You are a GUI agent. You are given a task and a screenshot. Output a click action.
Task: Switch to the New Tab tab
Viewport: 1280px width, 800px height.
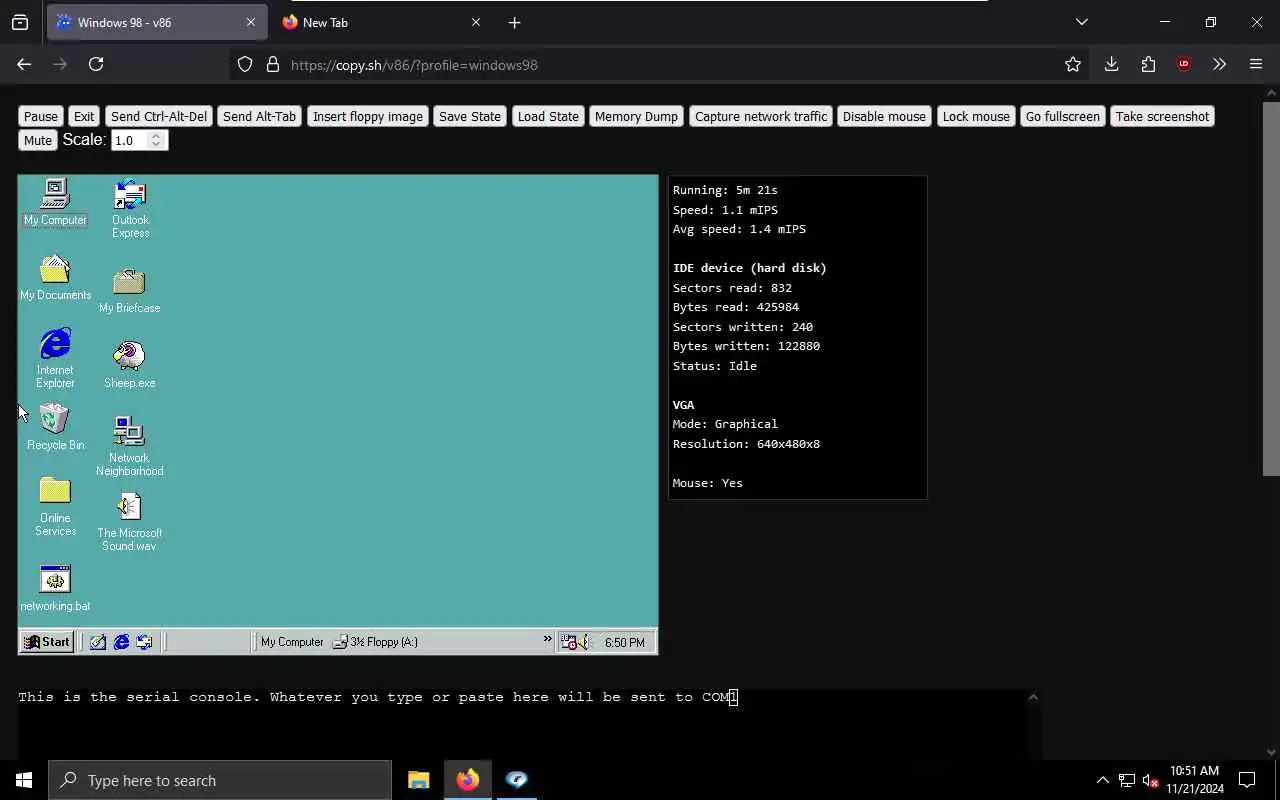pyautogui.click(x=380, y=22)
